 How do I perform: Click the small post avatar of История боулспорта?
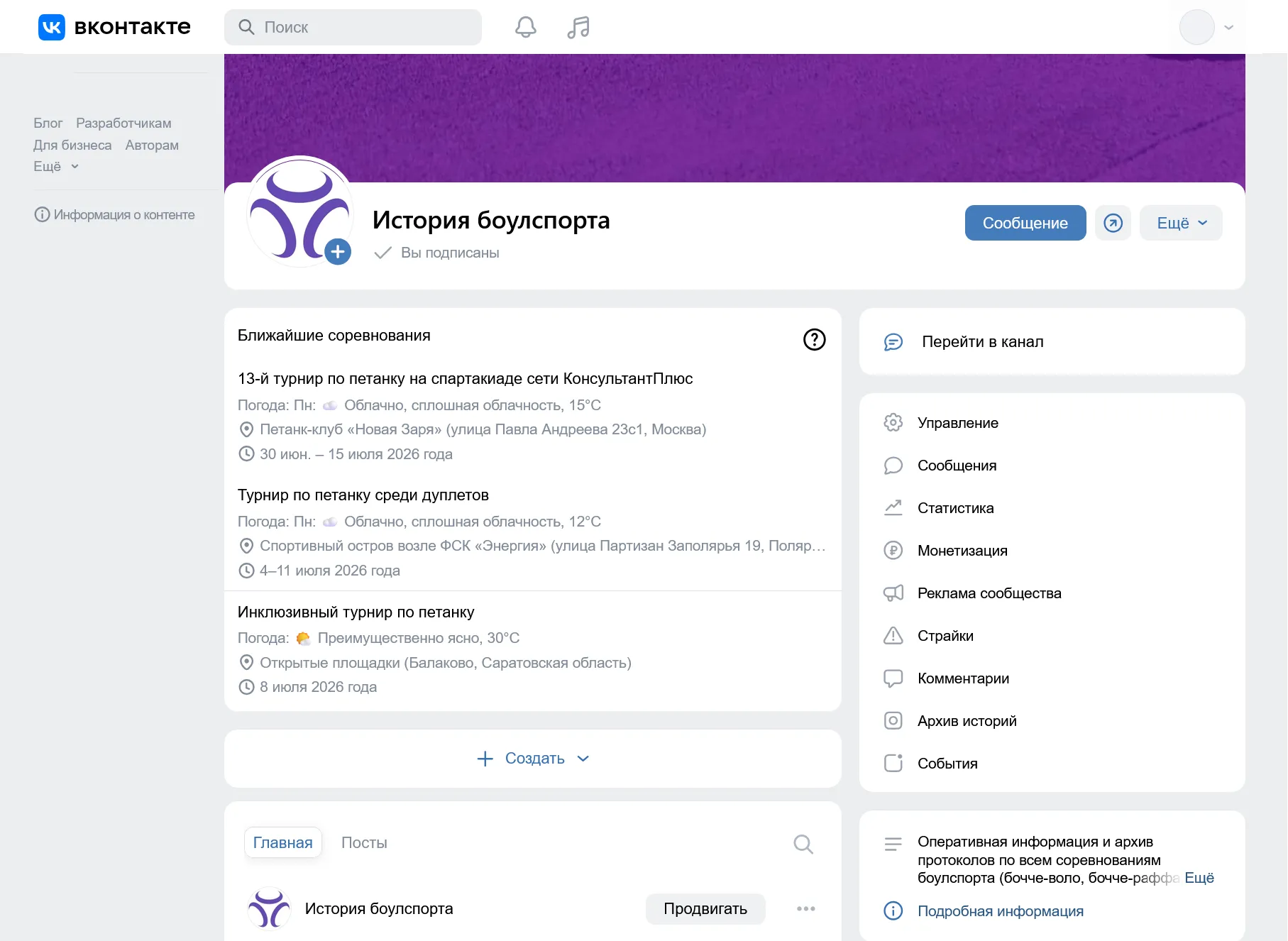pos(269,908)
